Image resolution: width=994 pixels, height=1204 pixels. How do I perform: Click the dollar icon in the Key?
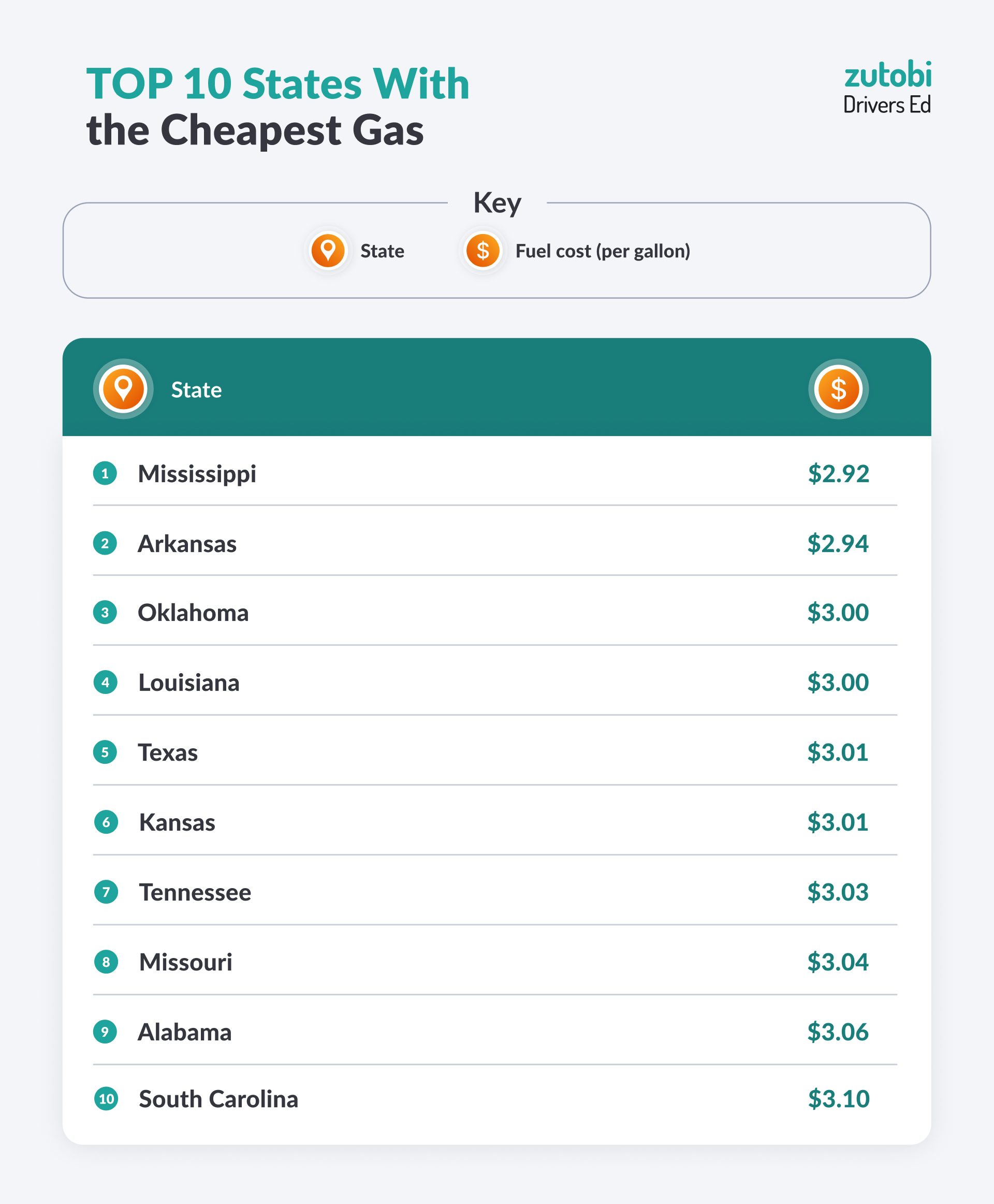(x=483, y=251)
